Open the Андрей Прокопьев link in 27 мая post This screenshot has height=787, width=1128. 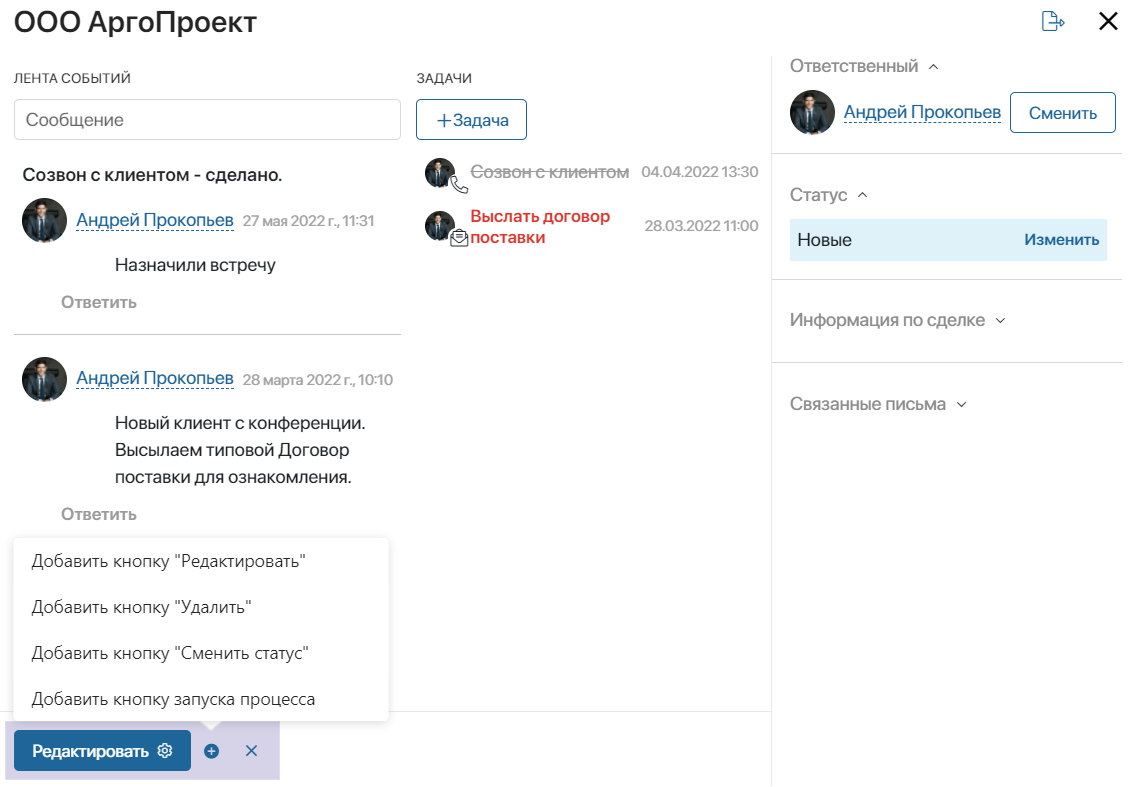[155, 219]
